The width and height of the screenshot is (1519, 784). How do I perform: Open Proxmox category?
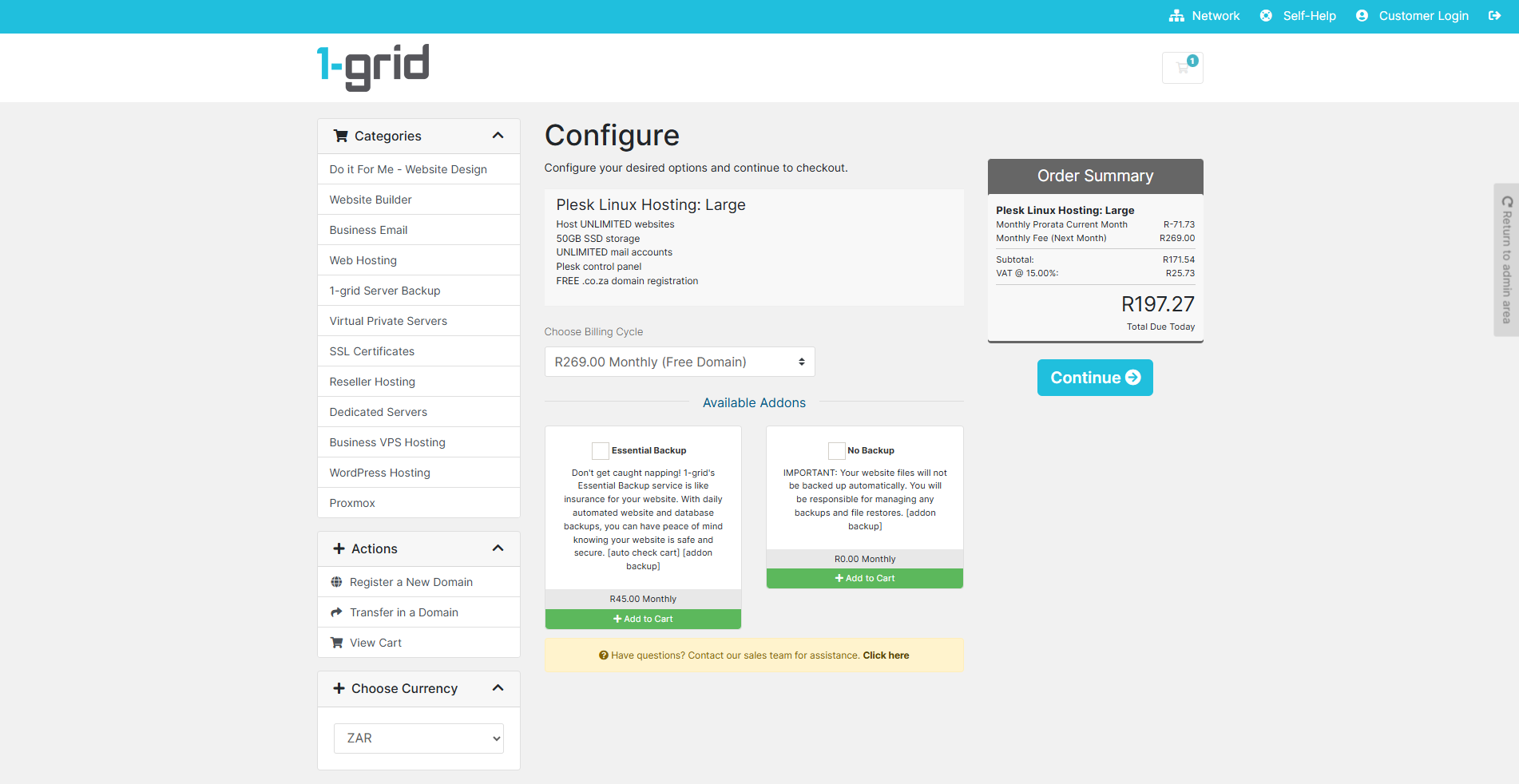(x=418, y=503)
